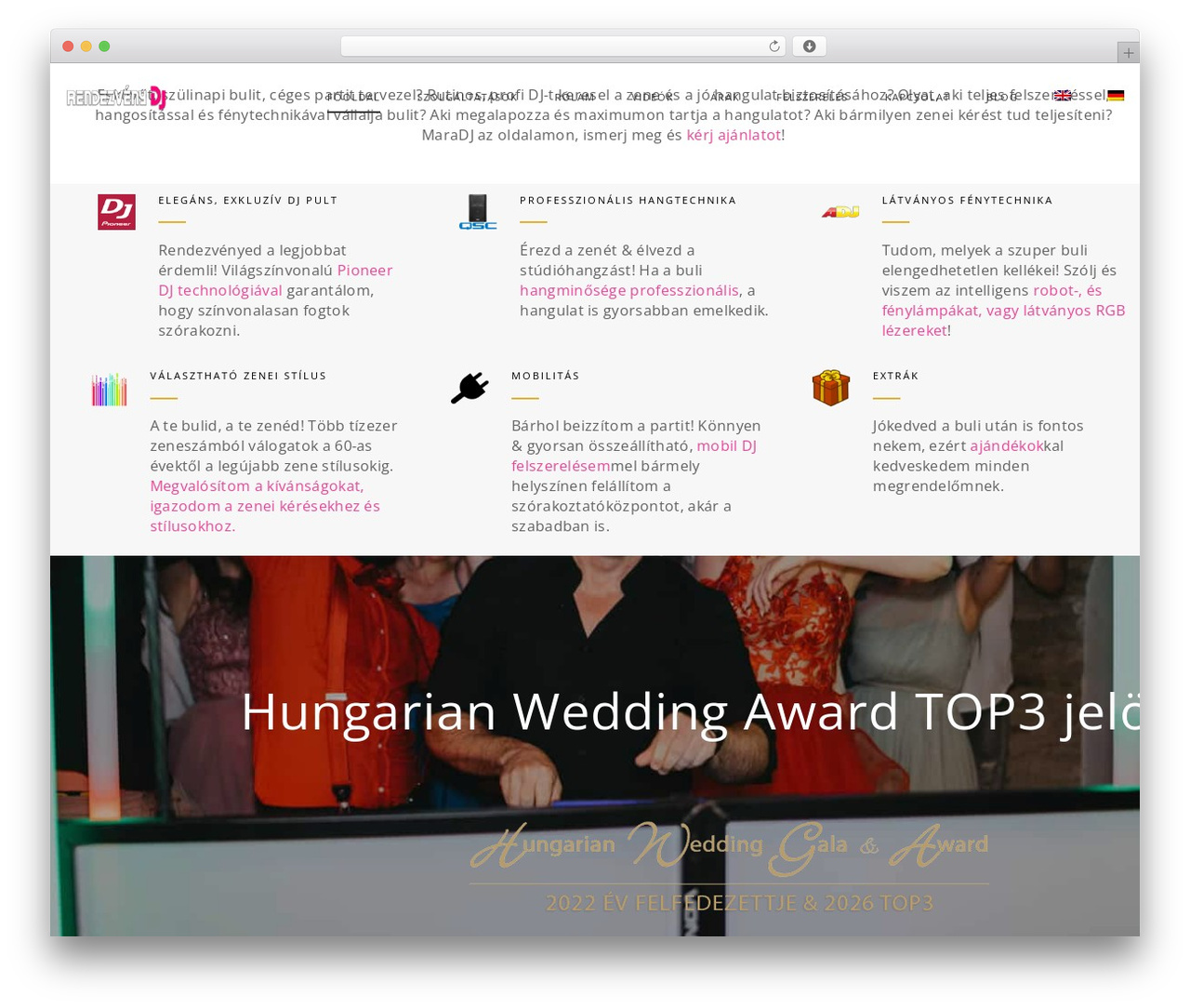Click the 'VÁLASZTHATÓ ZENEI STÍLUS' heading
Screen dimensions: 1190x1008
tap(239, 376)
